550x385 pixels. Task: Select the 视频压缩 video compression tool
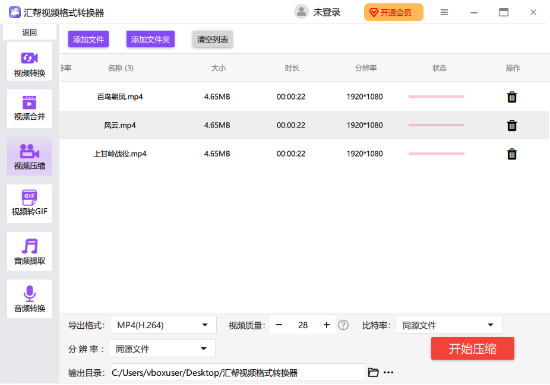[x=29, y=156]
